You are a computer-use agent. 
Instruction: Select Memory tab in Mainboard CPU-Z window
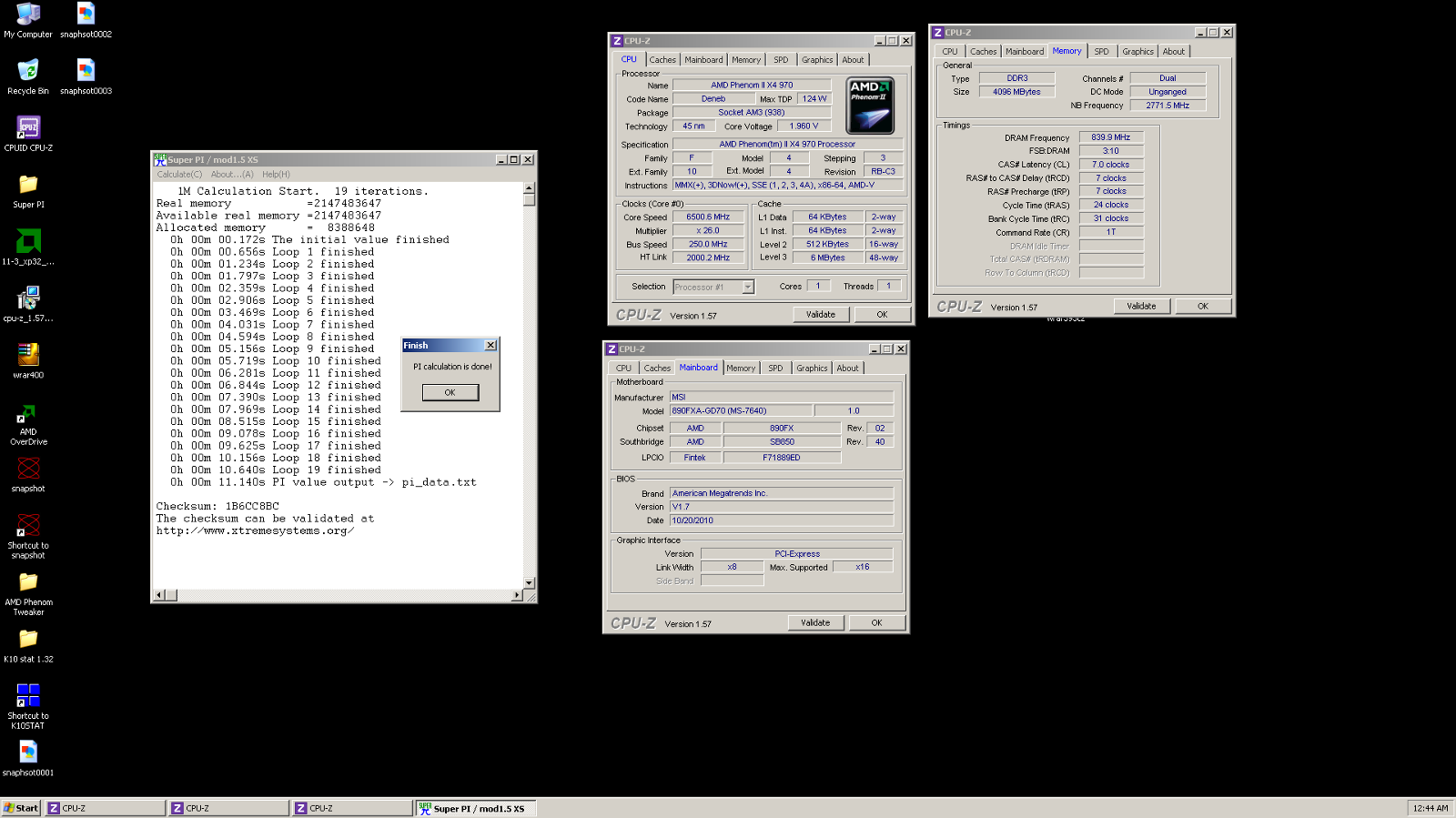741,369
